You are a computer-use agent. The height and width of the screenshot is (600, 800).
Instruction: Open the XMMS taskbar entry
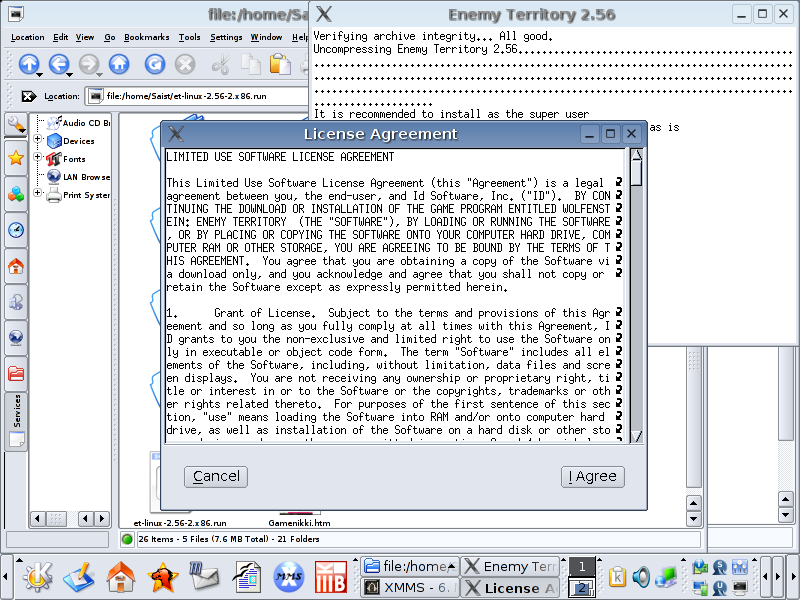408,588
